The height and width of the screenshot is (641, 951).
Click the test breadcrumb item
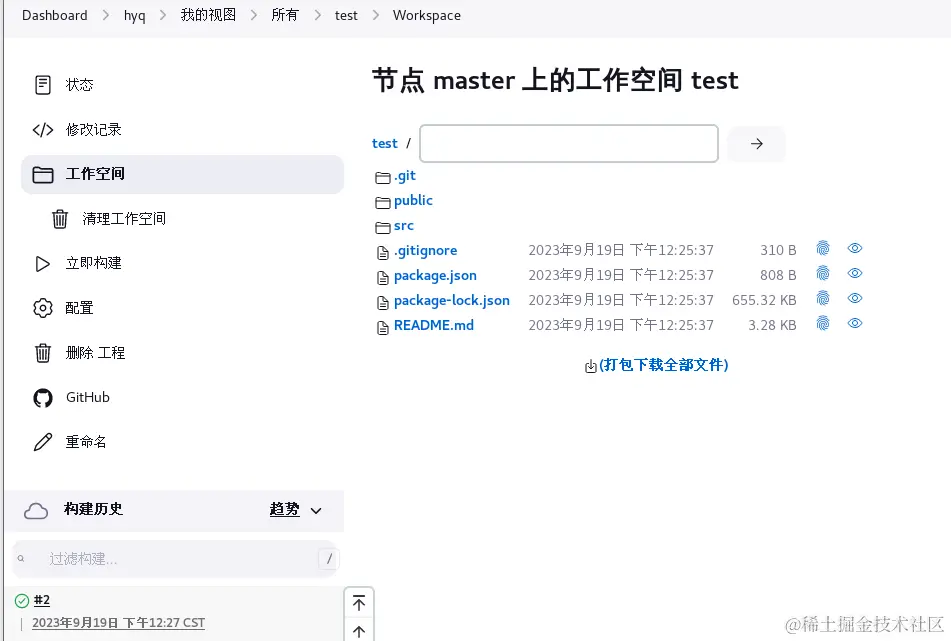346,15
